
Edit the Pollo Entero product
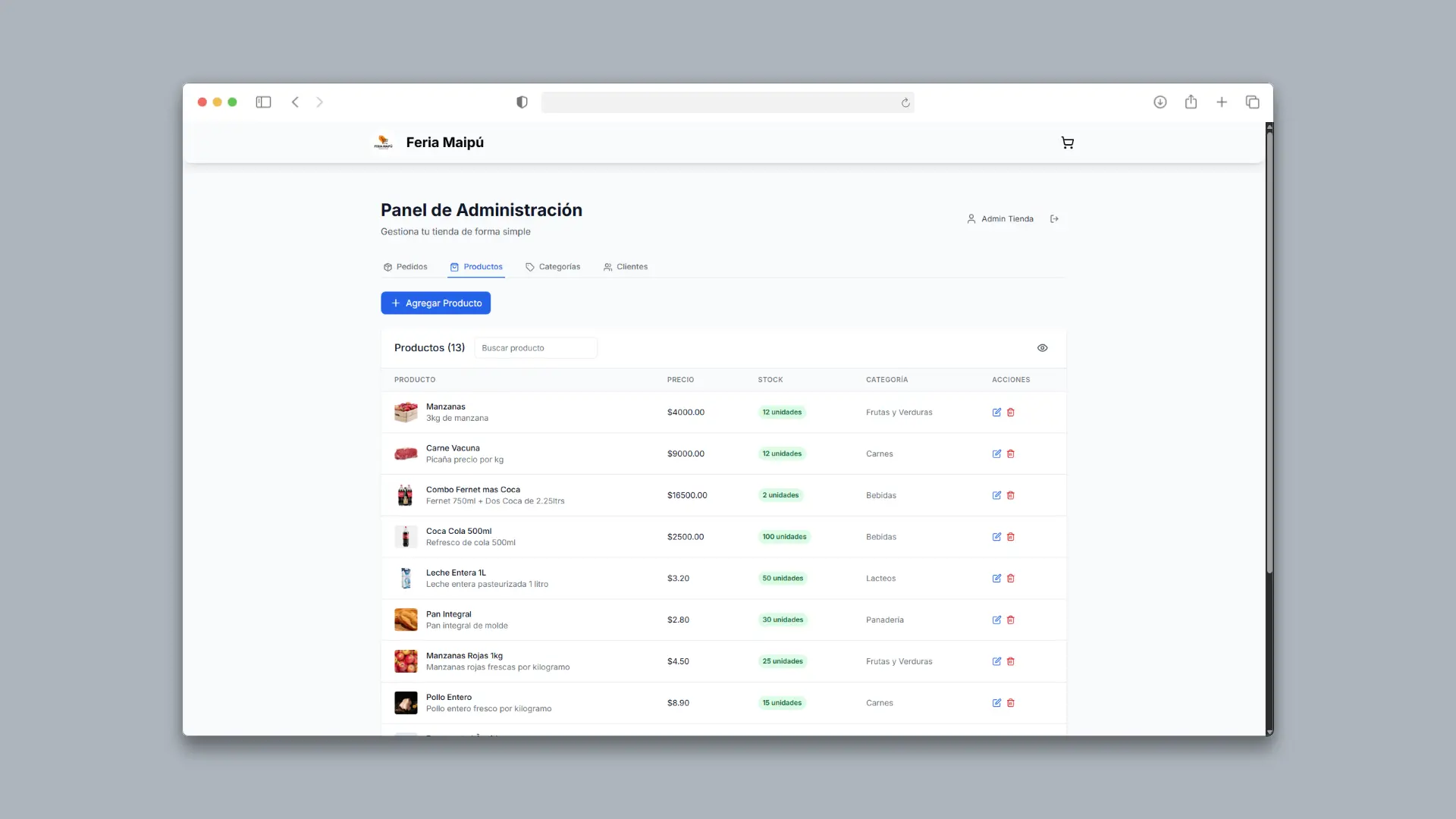[996, 703]
